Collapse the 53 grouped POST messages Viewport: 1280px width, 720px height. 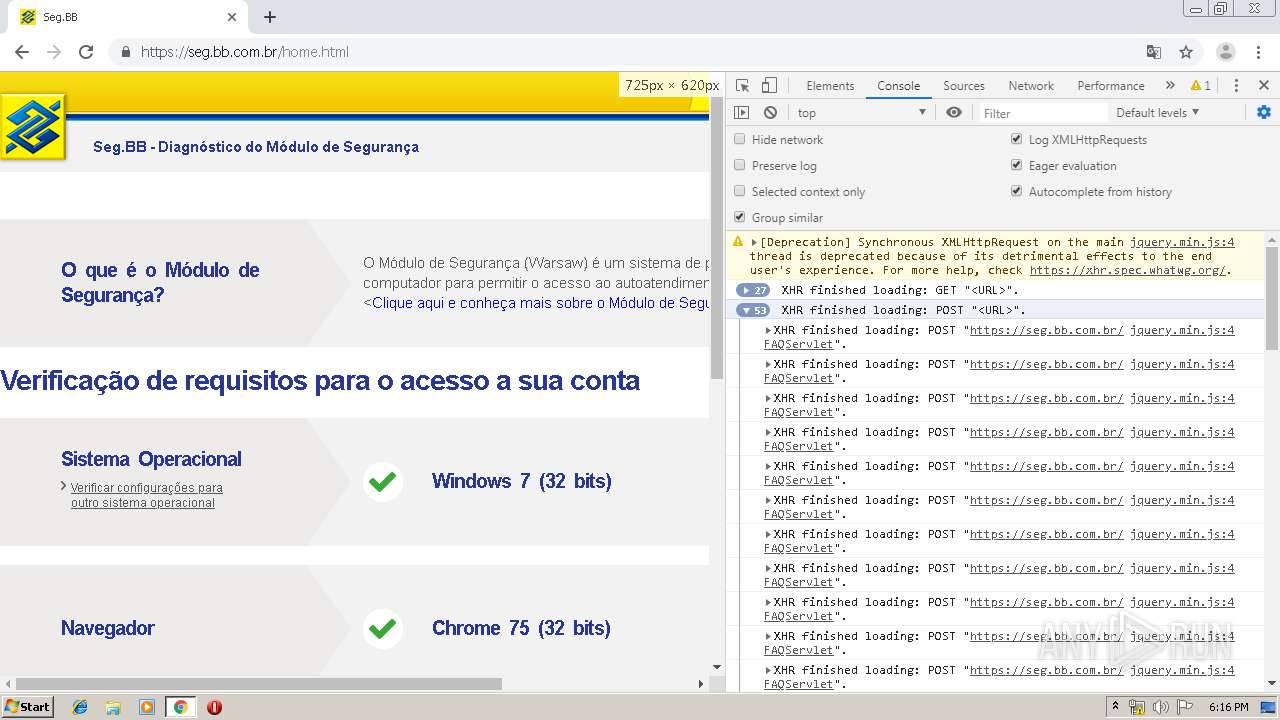(753, 310)
